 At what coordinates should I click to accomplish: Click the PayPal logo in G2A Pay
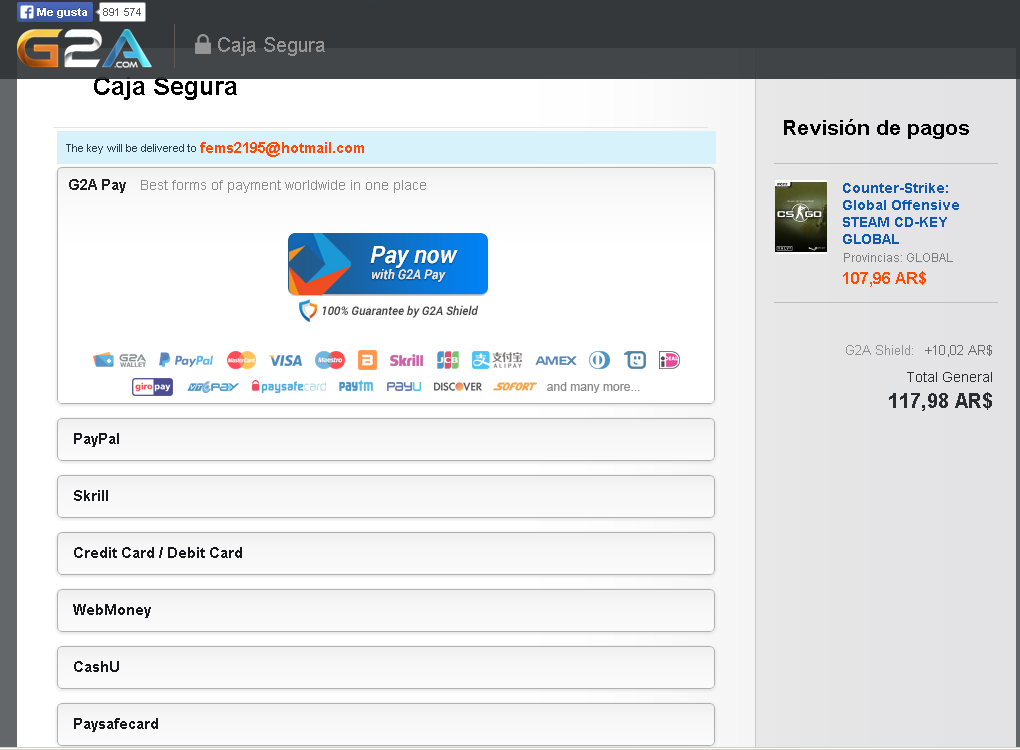pyautogui.click(x=186, y=360)
